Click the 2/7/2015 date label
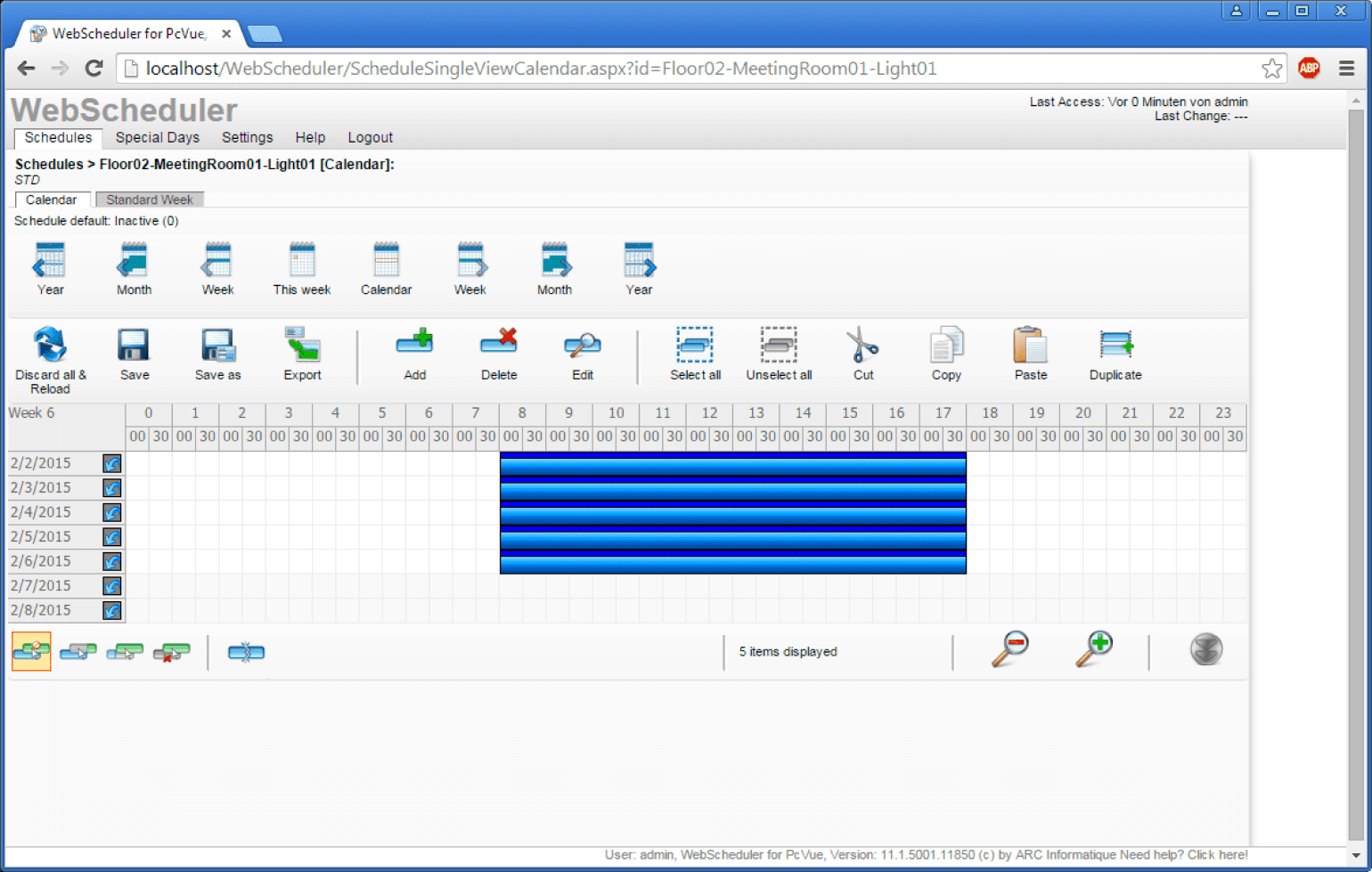The width and height of the screenshot is (1372, 872). [41, 585]
